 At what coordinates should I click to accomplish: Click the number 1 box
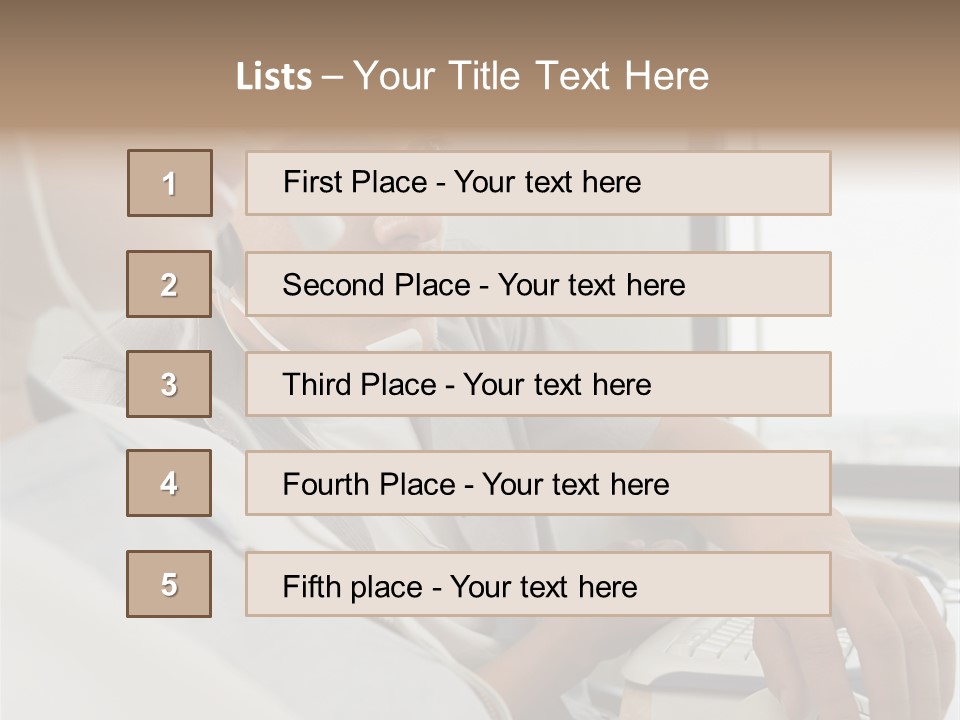(x=169, y=183)
